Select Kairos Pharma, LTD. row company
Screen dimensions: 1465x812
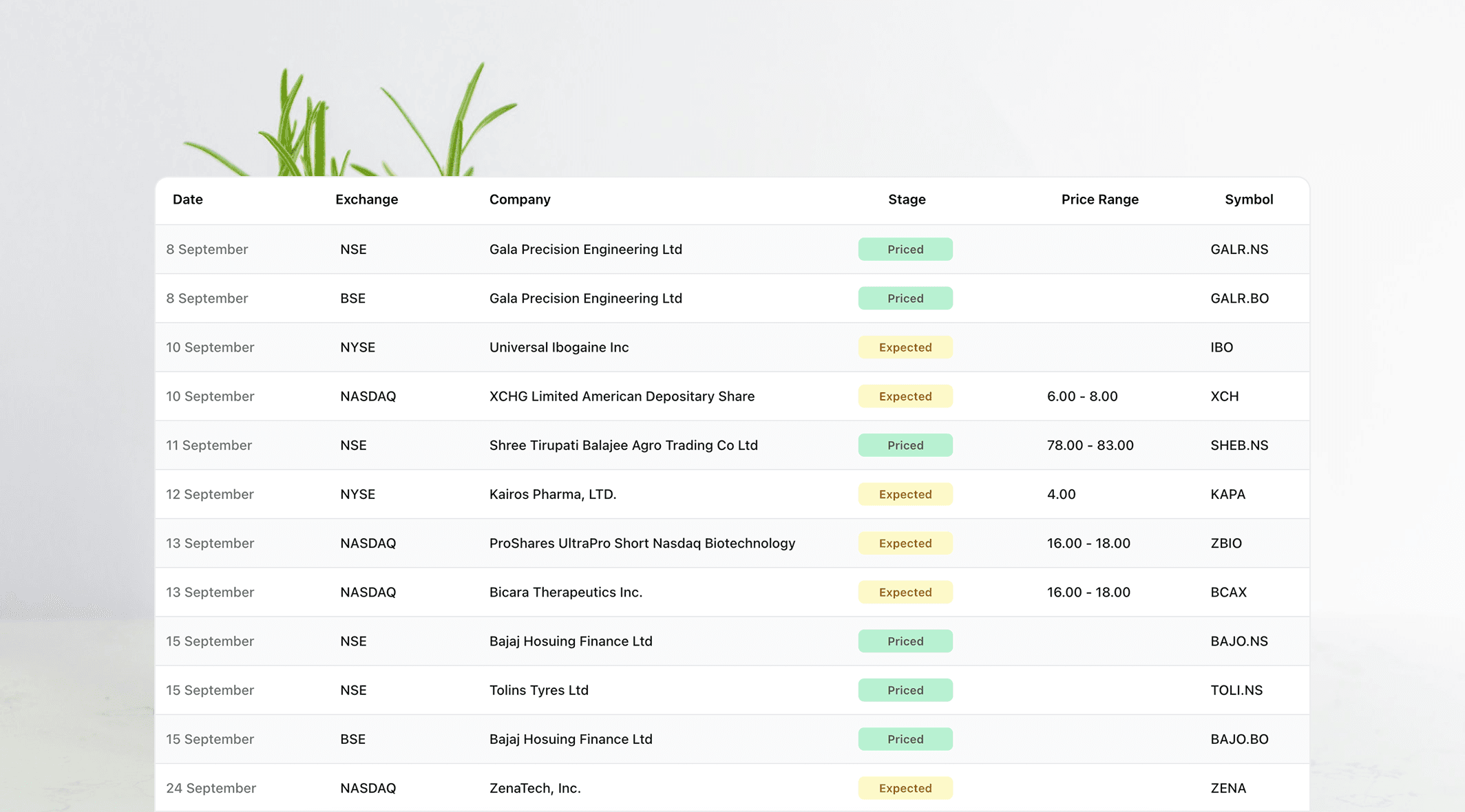click(552, 494)
